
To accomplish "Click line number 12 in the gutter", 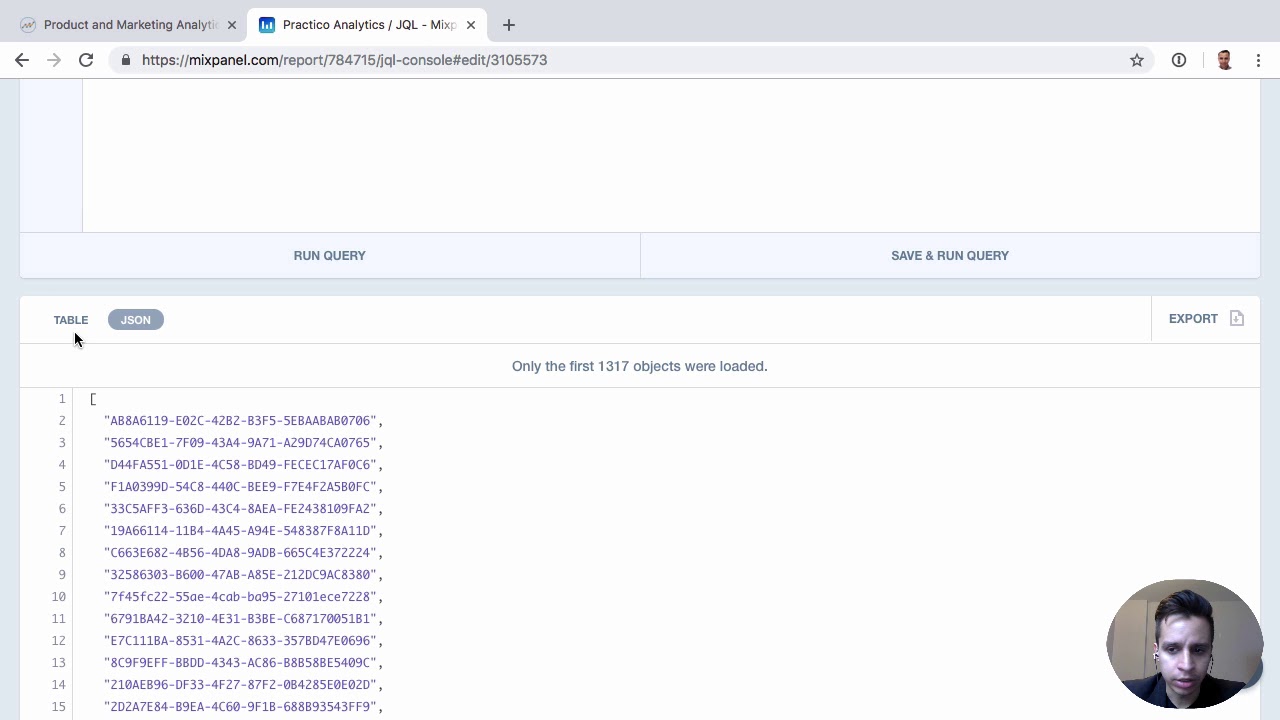I will 59,641.
